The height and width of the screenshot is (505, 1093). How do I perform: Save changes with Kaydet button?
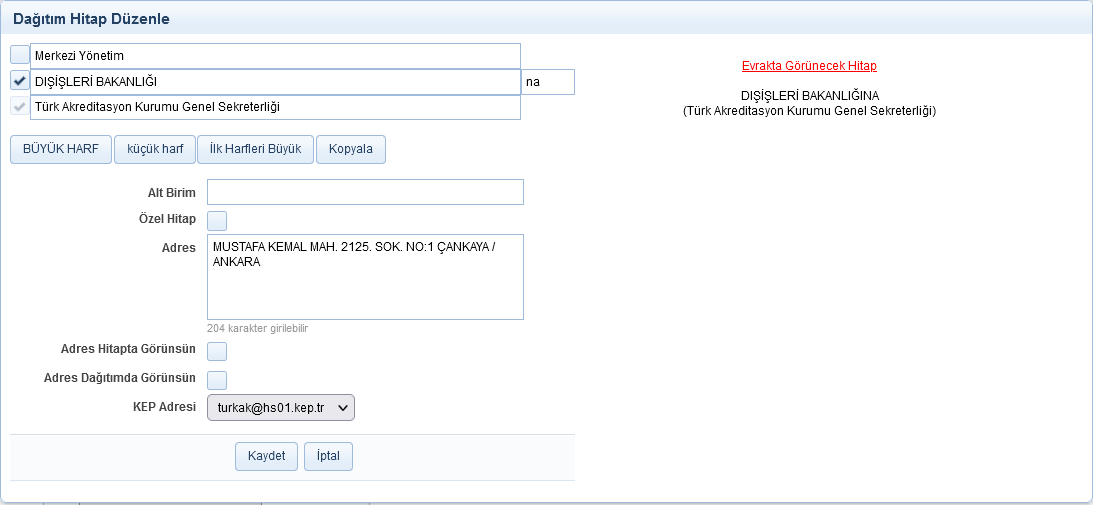[x=267, y=456]
